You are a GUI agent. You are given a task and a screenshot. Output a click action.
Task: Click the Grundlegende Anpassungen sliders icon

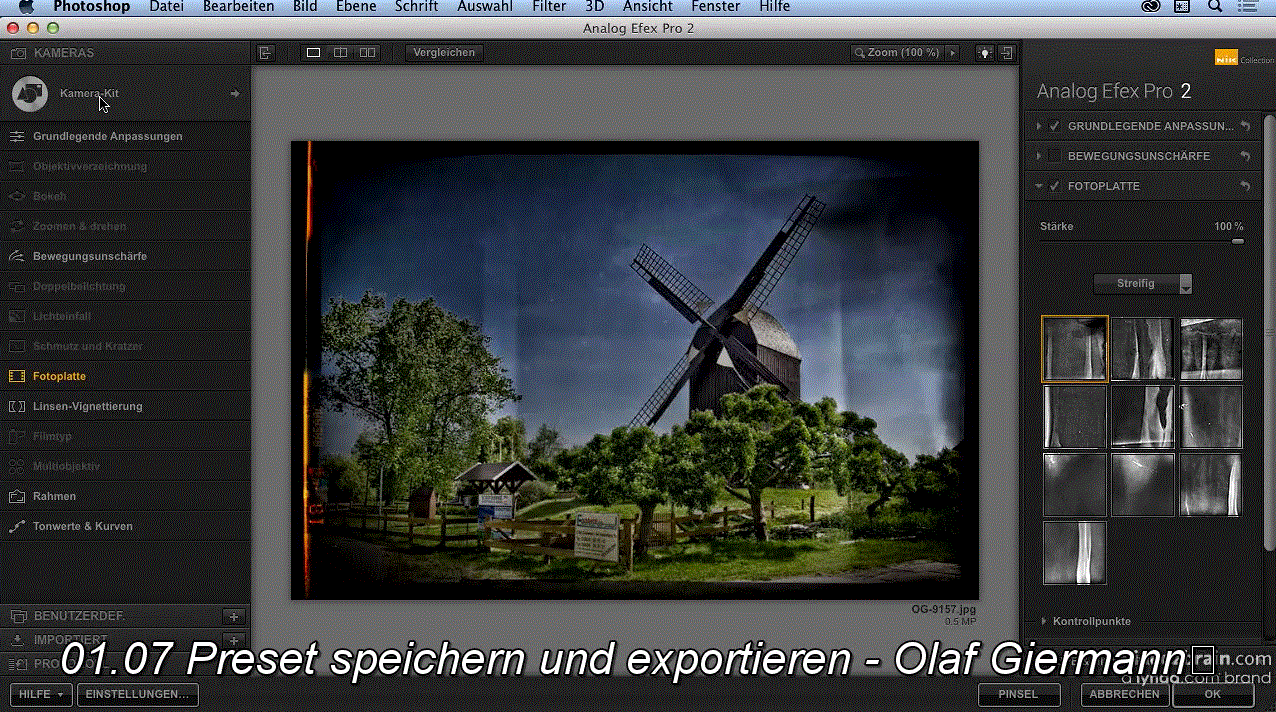pos(16,136)
